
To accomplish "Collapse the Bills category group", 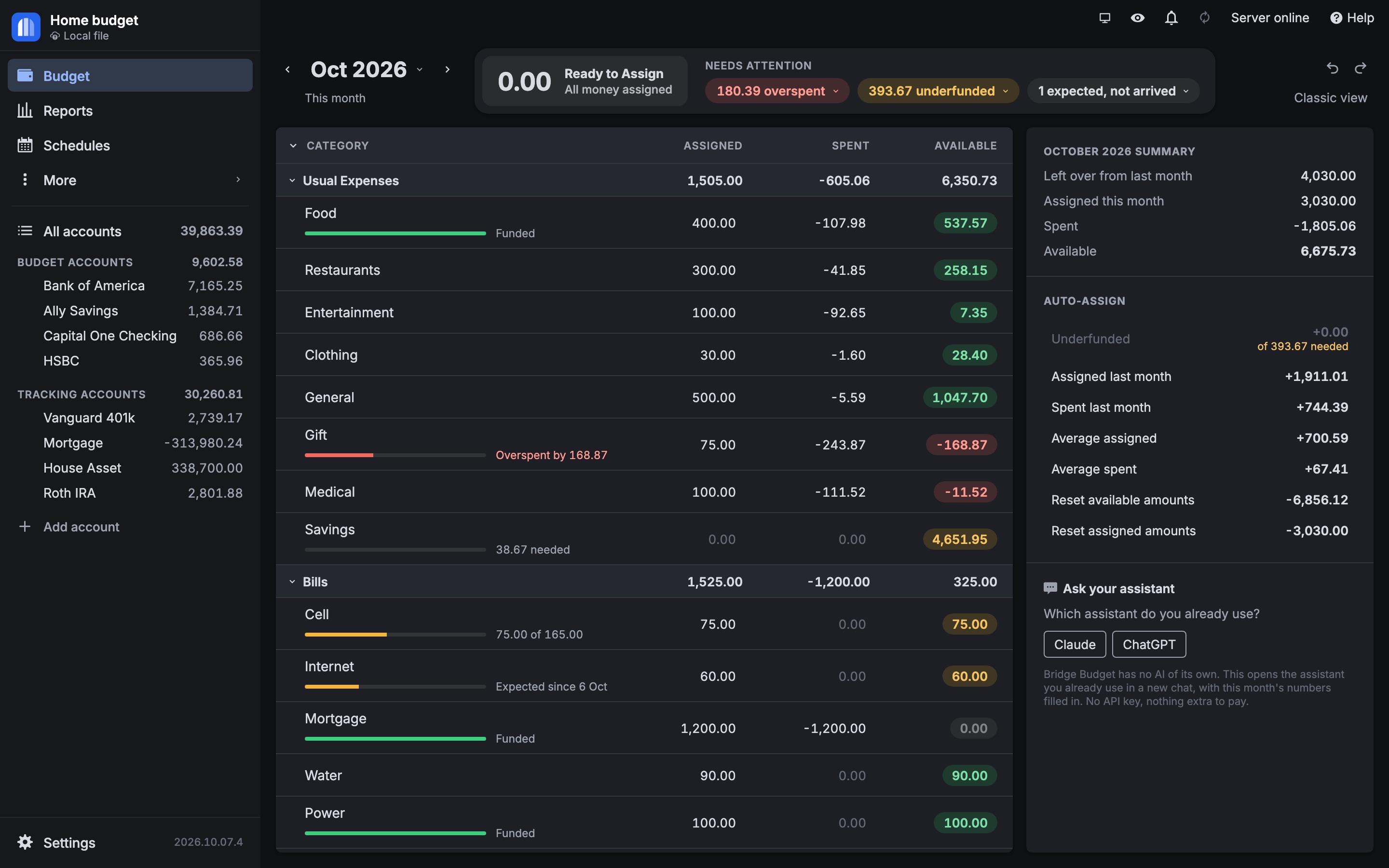I will 292,582.
